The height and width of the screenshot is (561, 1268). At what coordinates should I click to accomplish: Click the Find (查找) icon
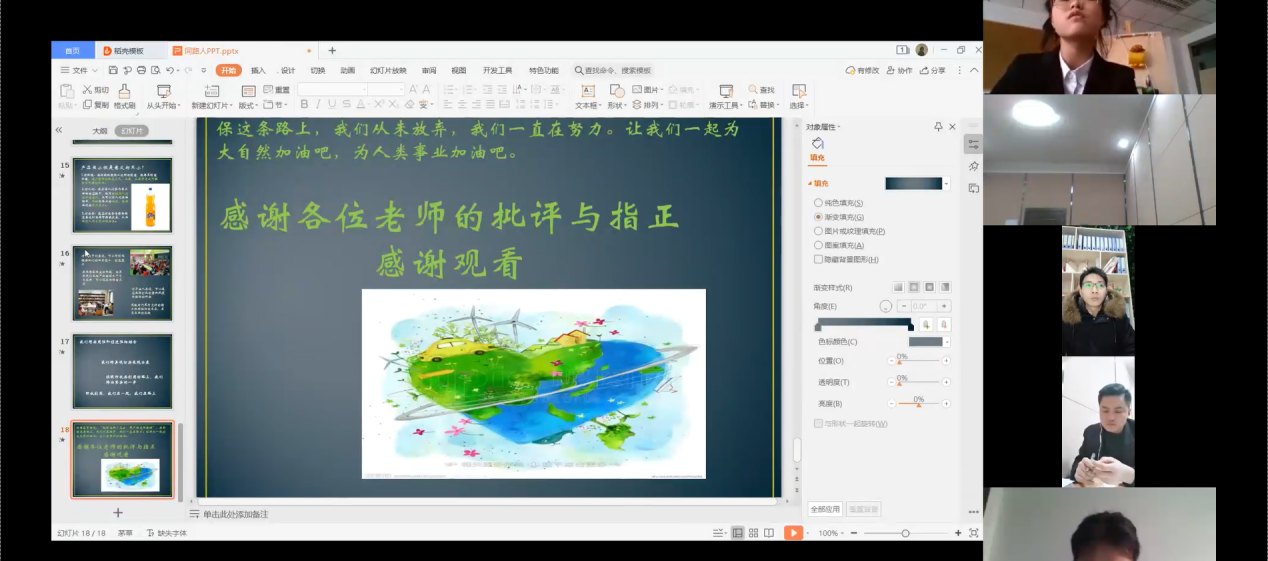click(762, 90)
